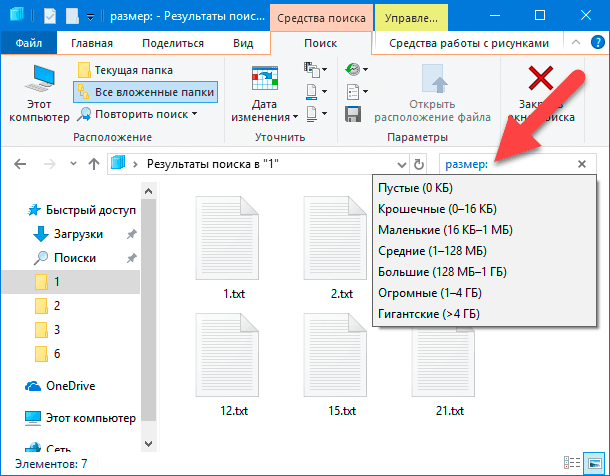Screen dimensions: 610x476
Task: Switch to the Home ribbon tab
Action: coord(92,43)
